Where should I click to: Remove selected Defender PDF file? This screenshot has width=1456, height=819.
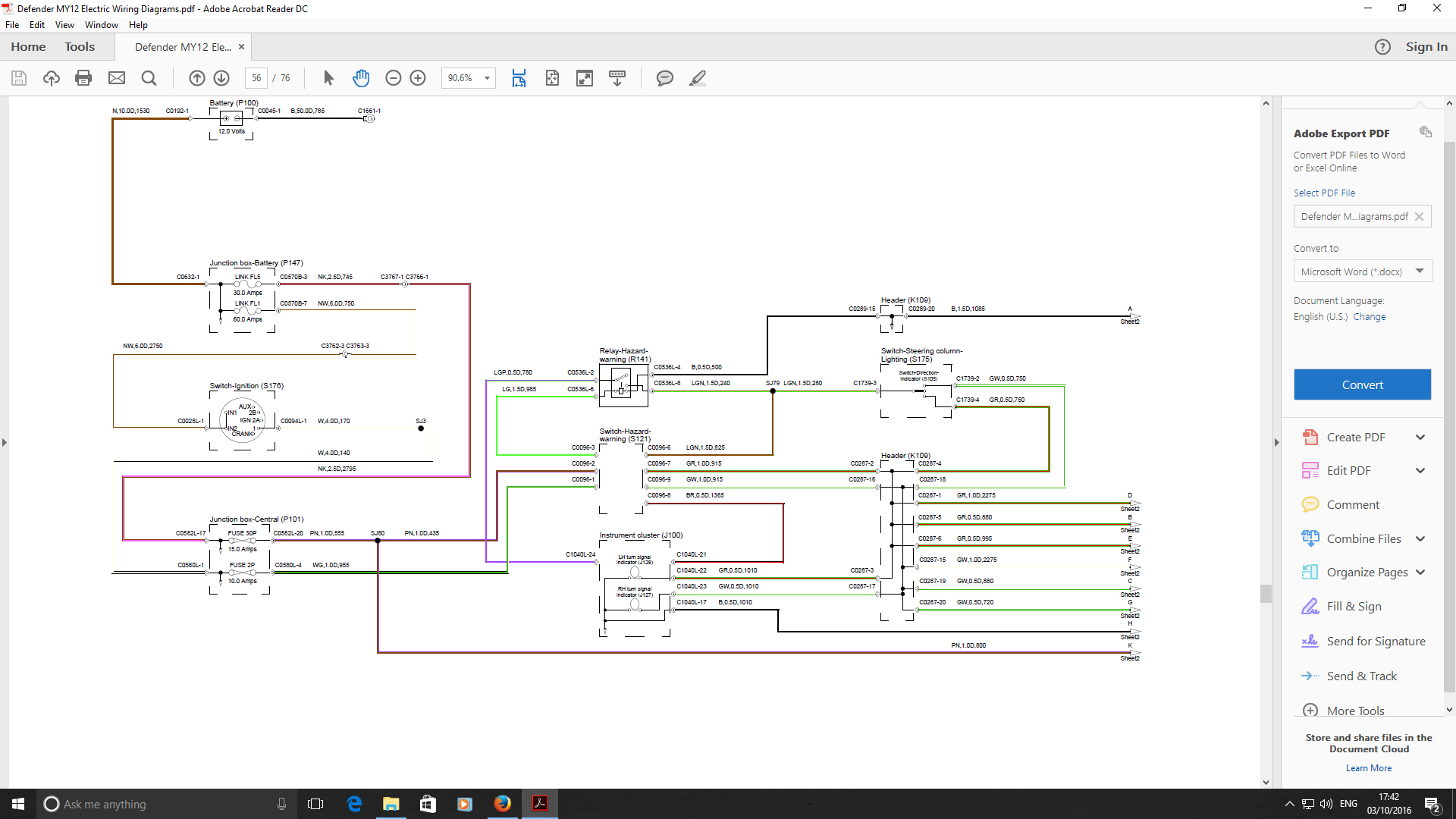[x=1419, y=217]
